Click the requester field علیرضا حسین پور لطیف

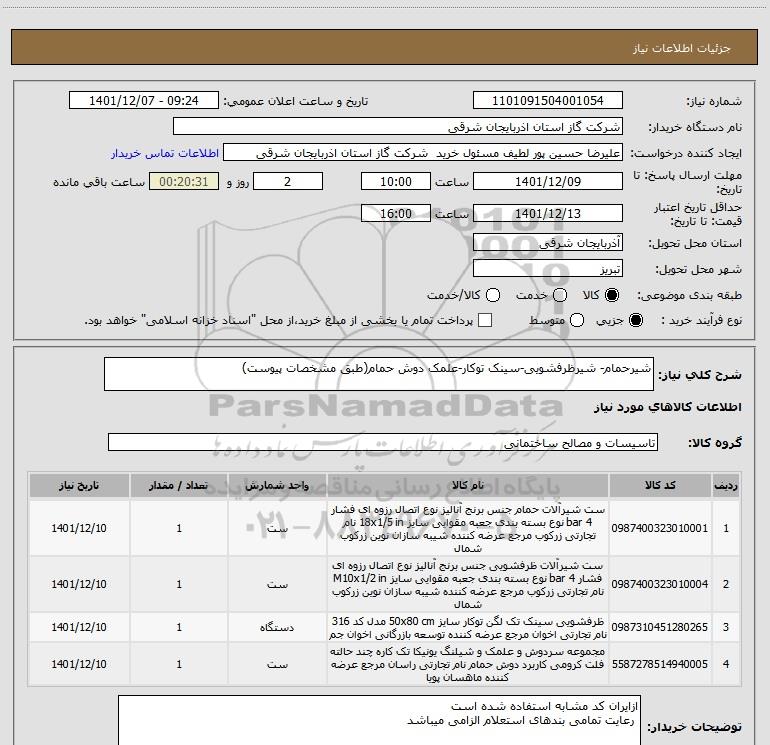coord(423,153)
